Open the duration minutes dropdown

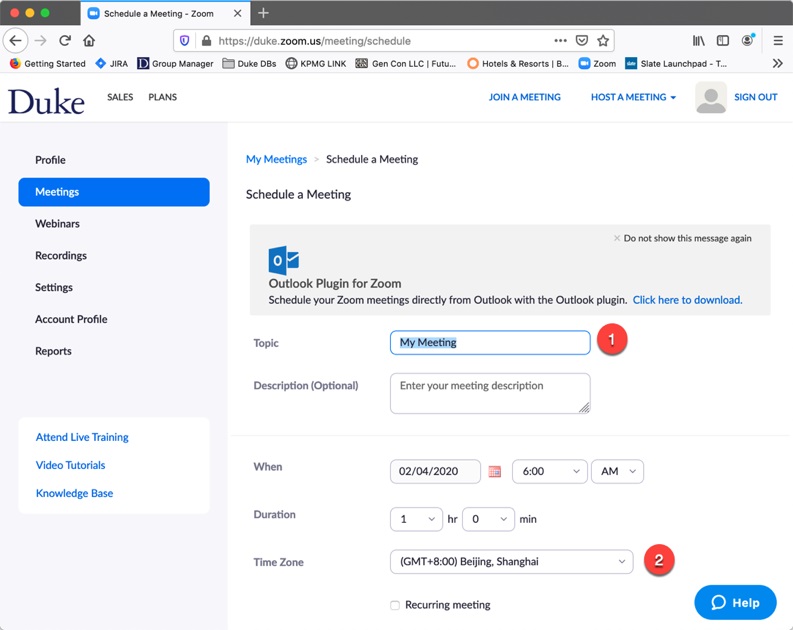[x=488, y=519]
